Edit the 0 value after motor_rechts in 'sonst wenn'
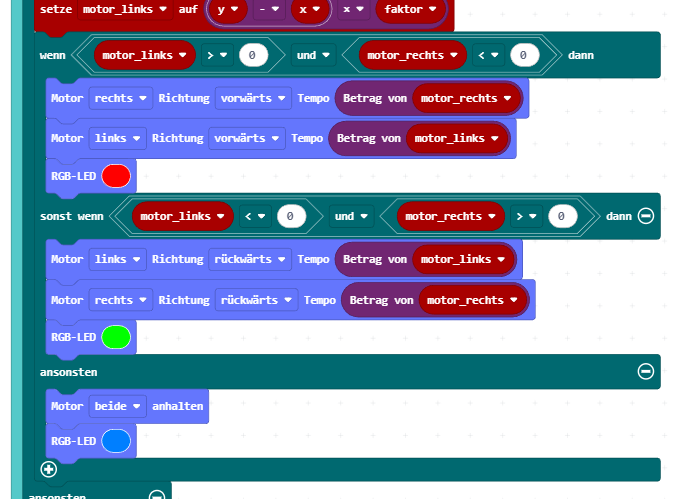The width and height of the screenshot is (675, 499). tap(562, 216)
